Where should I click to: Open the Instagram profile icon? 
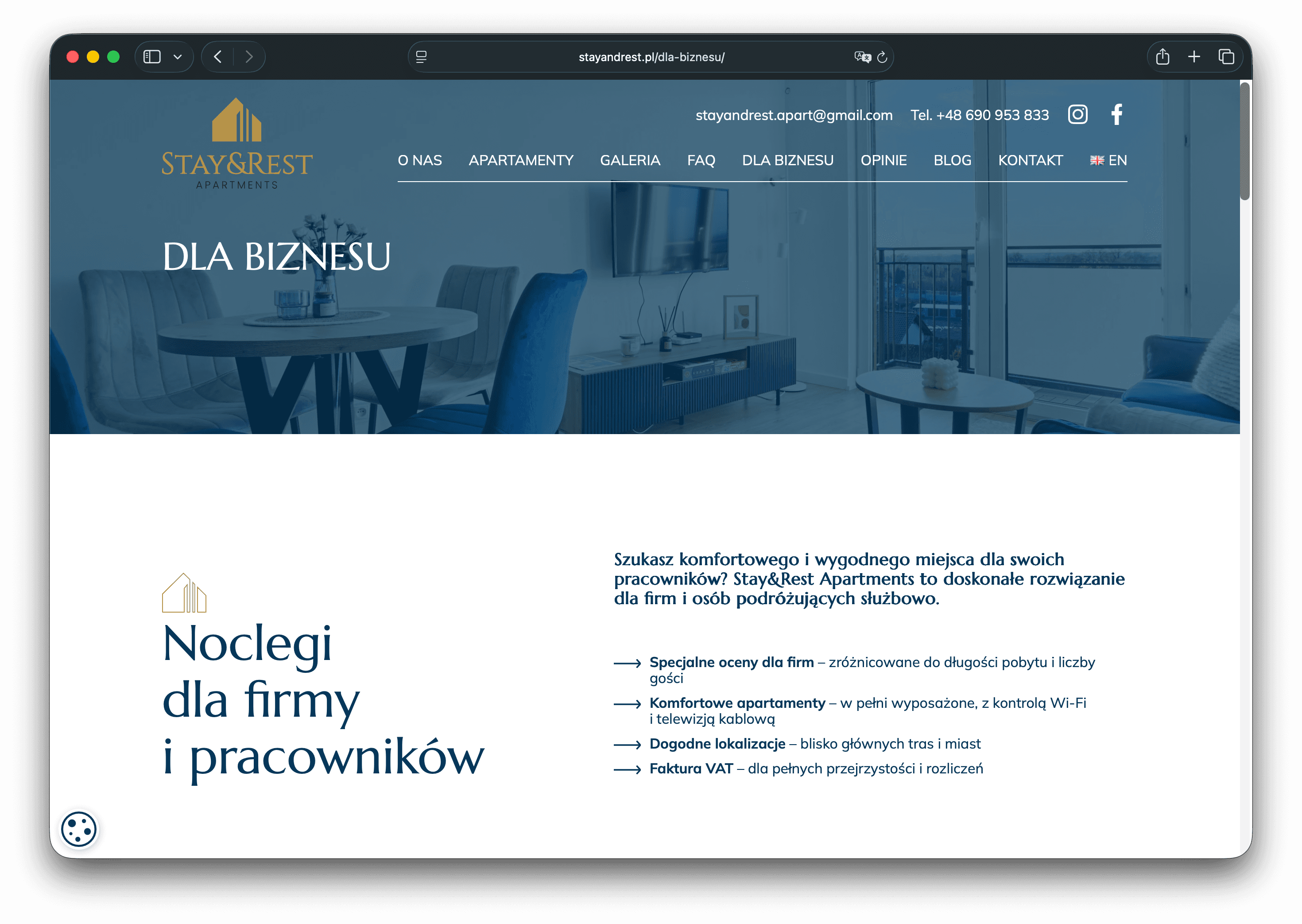coord(1077,114)
